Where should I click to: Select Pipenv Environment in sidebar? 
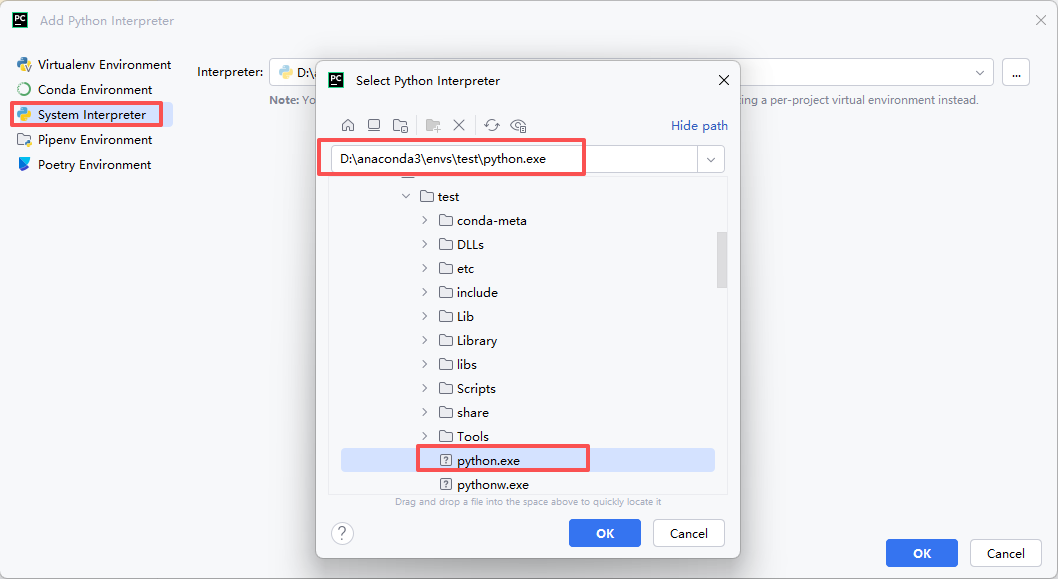tap(85, 140)
